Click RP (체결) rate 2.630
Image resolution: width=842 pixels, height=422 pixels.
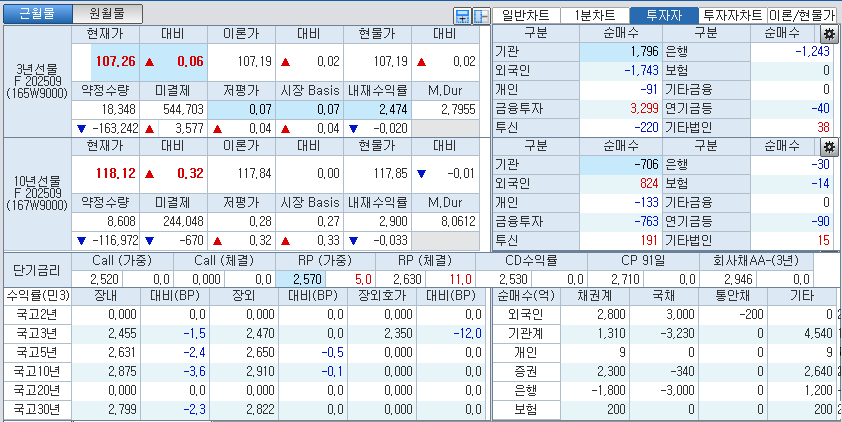401,279
